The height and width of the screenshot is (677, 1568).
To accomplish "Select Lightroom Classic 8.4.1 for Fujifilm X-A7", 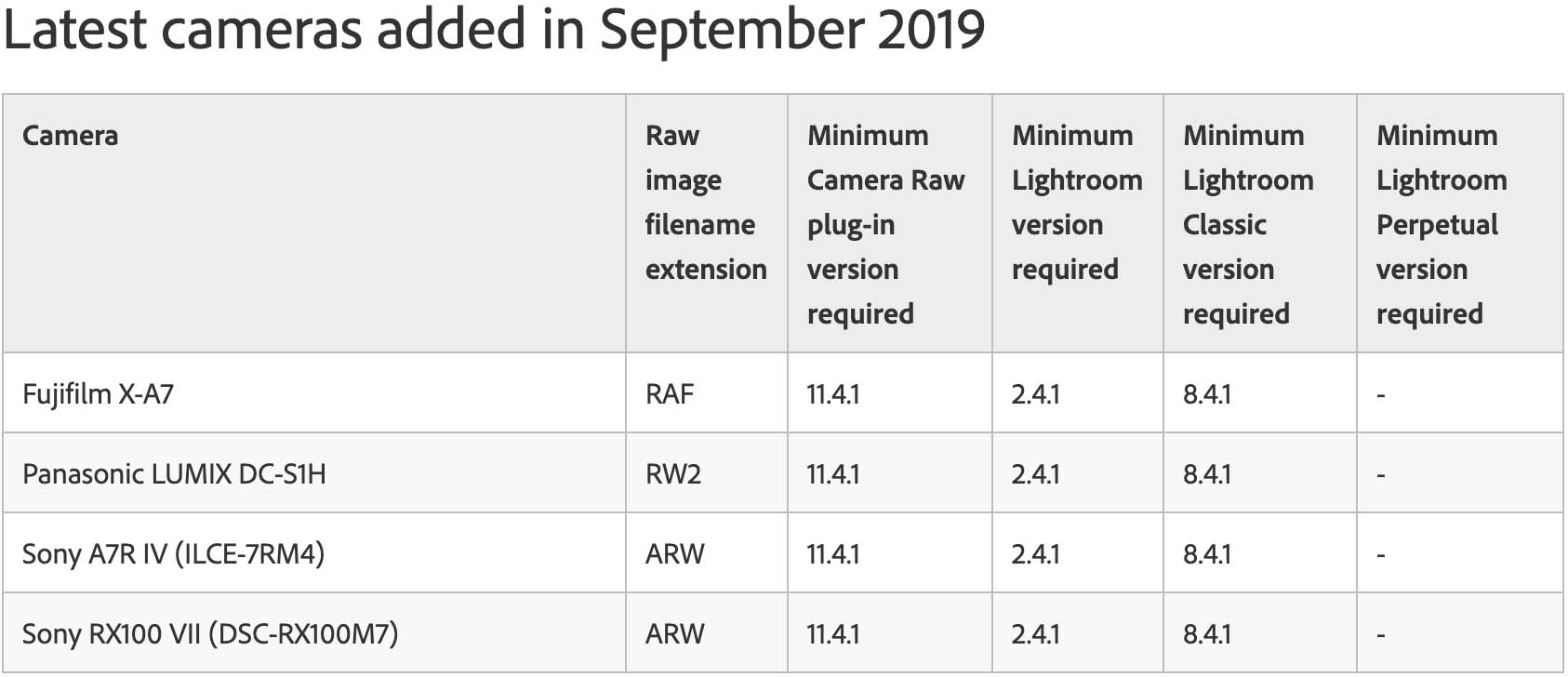I will coord(1207,394).
